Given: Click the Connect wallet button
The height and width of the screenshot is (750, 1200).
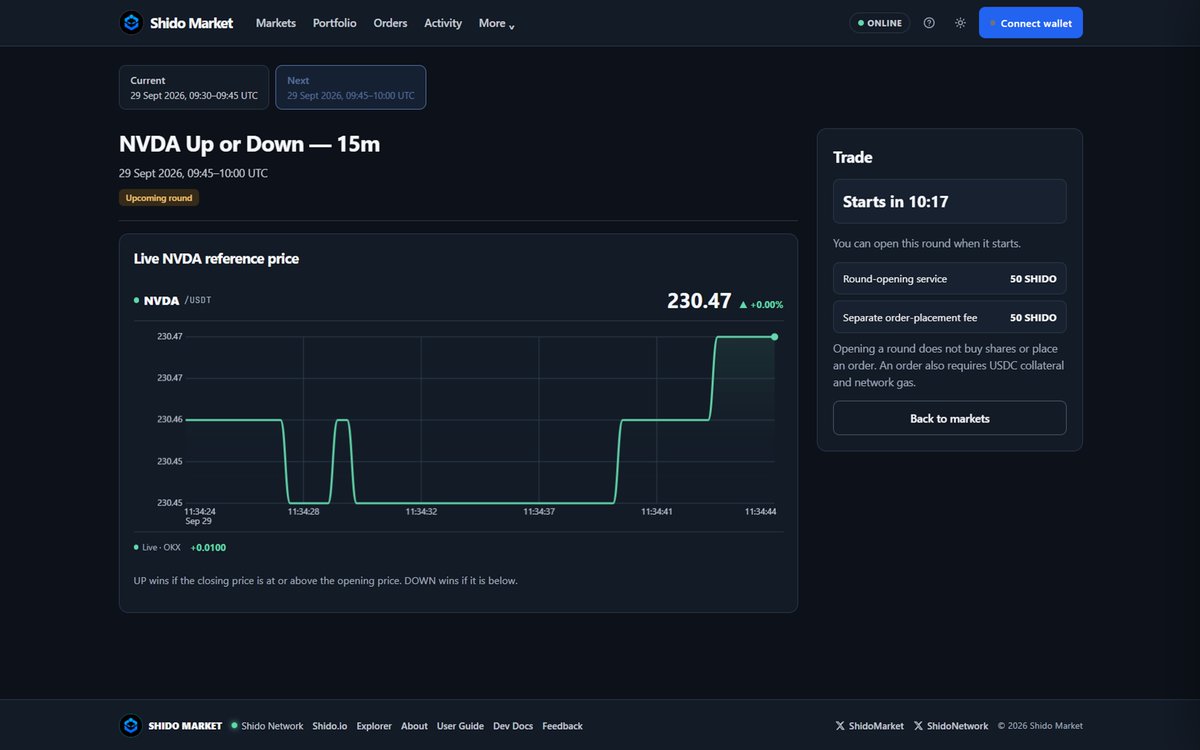Looking at the screenshot, I should coord(1031,23).
